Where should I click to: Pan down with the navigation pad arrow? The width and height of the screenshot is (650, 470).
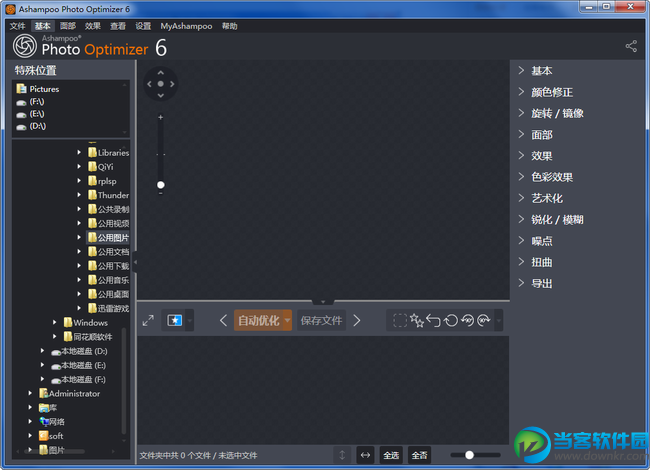pos(161,95)
